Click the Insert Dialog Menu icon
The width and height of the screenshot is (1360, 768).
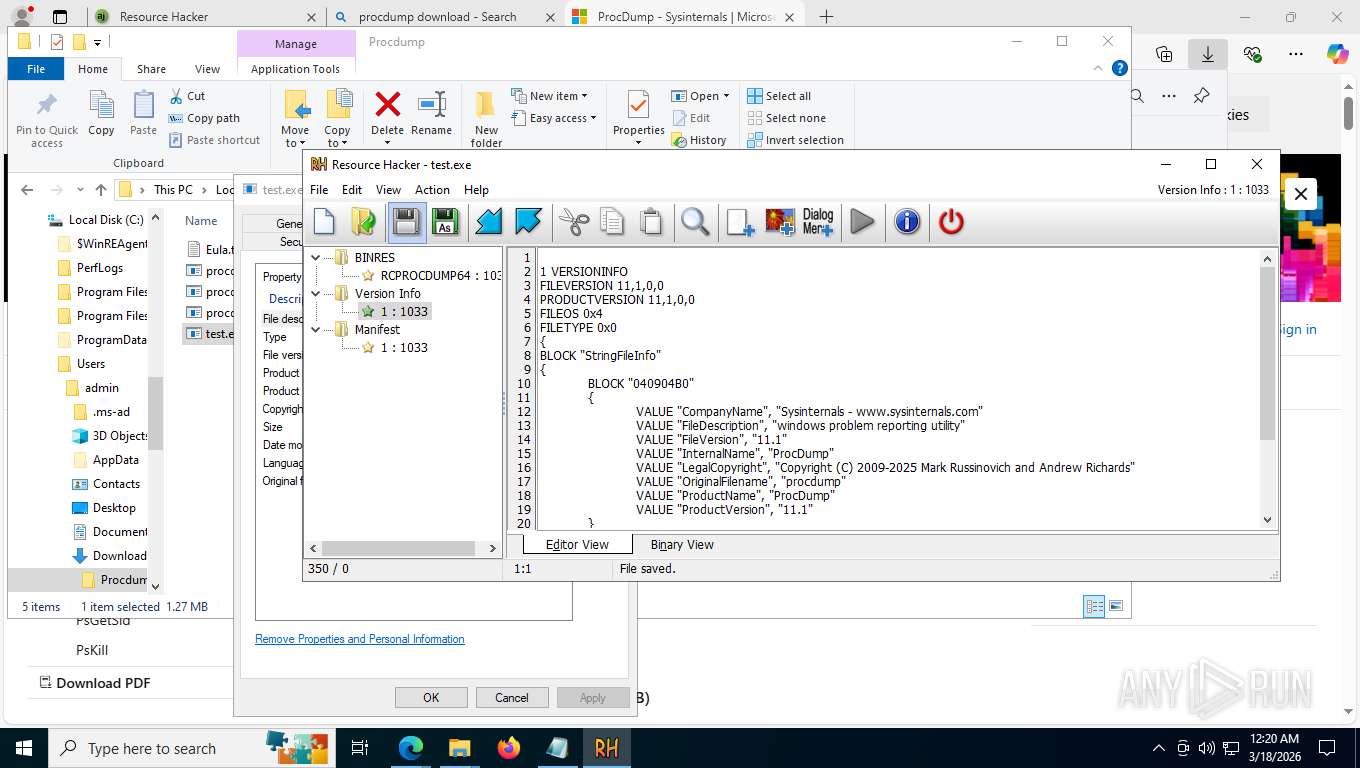[x=818, y=222]
